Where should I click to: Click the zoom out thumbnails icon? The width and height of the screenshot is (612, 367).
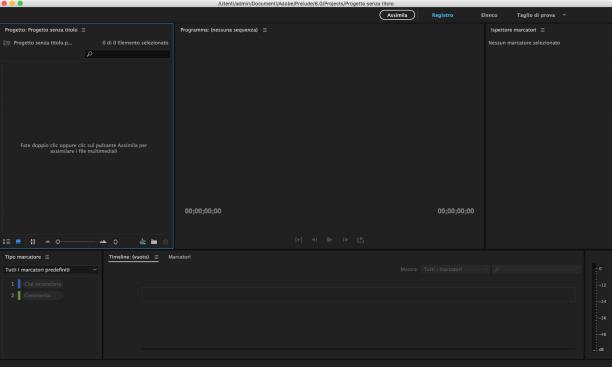coord(48,242)
